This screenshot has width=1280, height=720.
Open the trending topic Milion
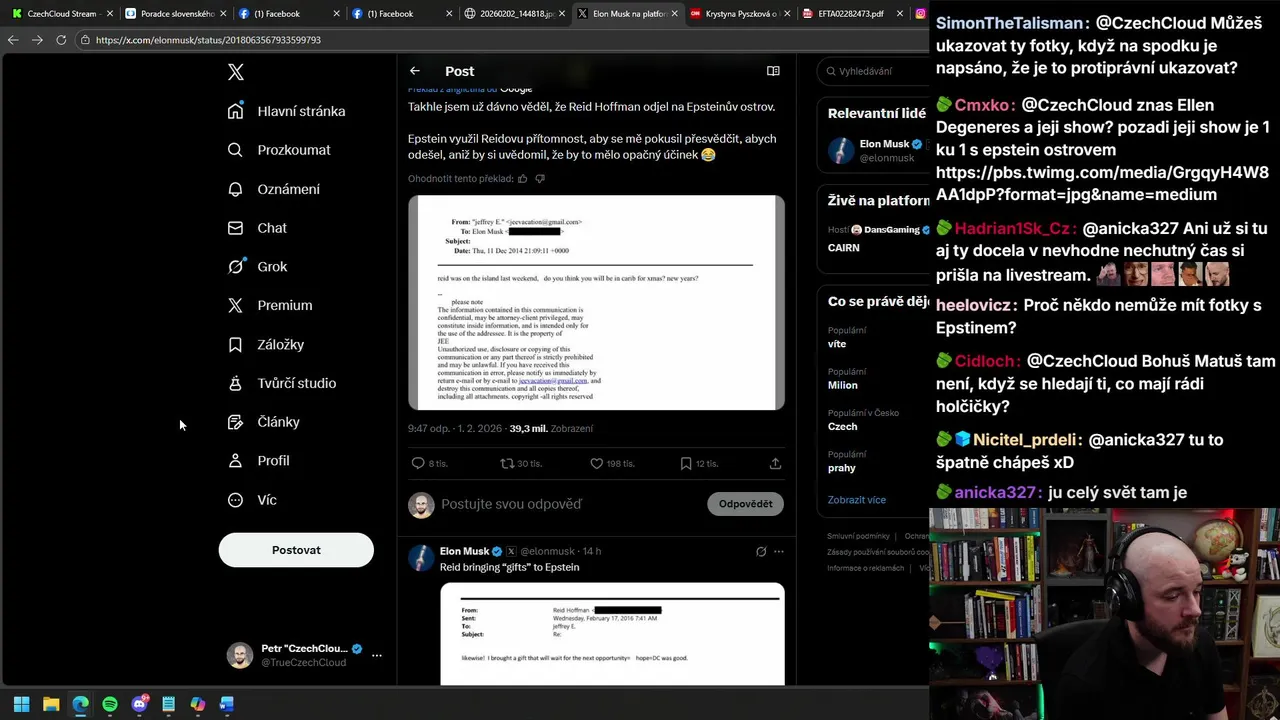[842, 385]
